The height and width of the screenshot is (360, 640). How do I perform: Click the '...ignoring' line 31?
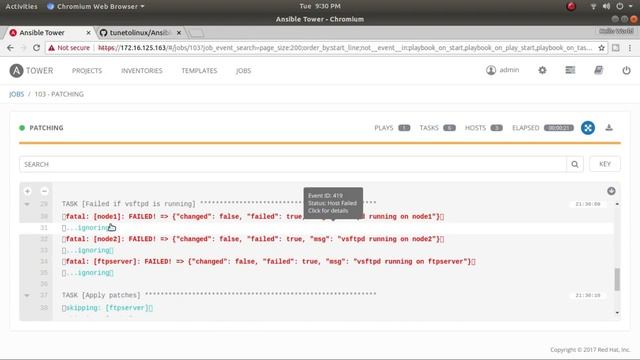click(88, 228)
